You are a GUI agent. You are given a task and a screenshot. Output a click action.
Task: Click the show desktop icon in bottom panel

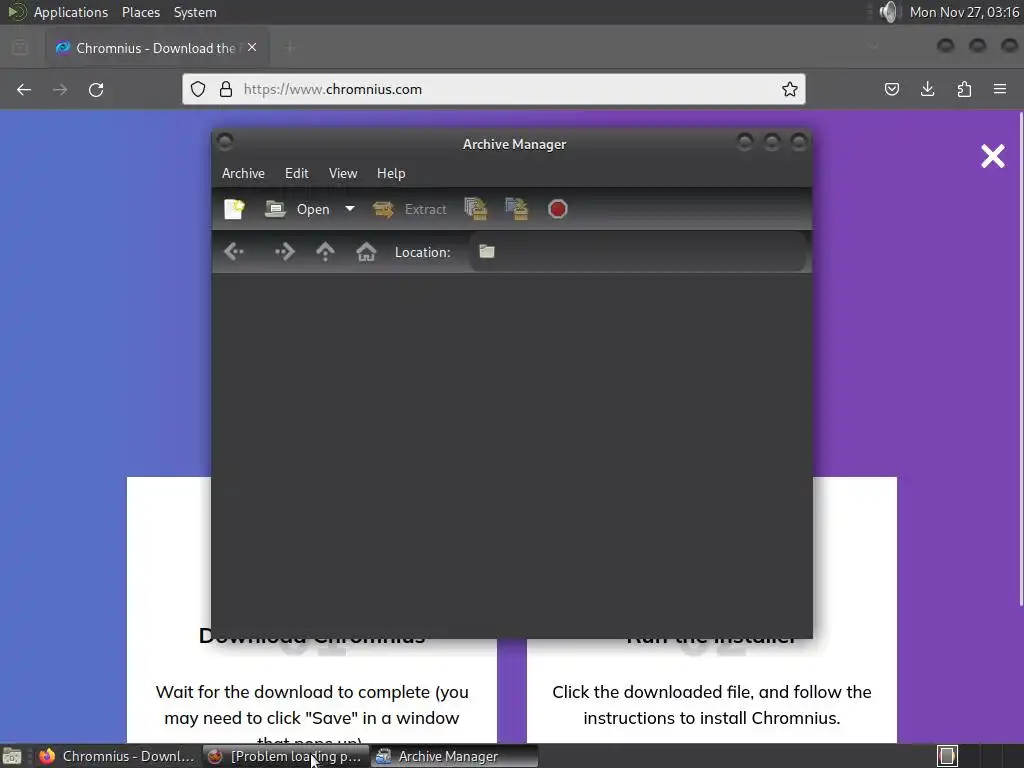click(x=12, y=756)
